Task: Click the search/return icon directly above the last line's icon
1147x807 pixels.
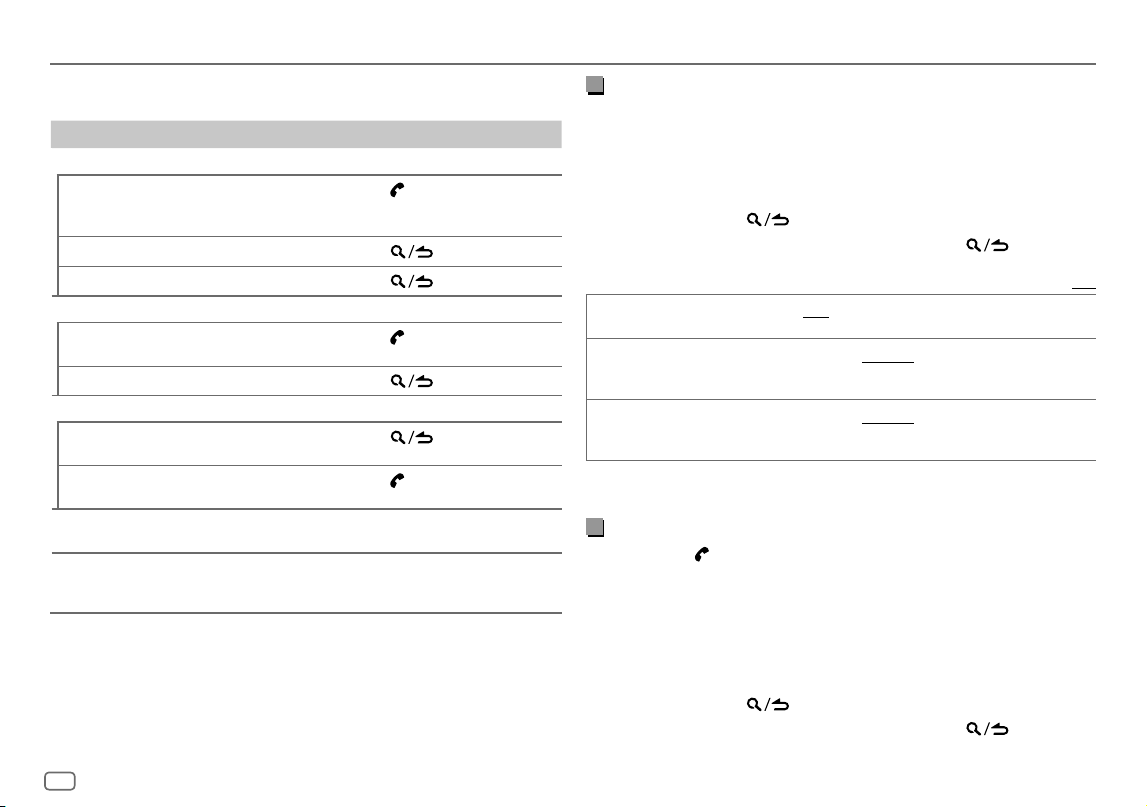Action: 768,705
